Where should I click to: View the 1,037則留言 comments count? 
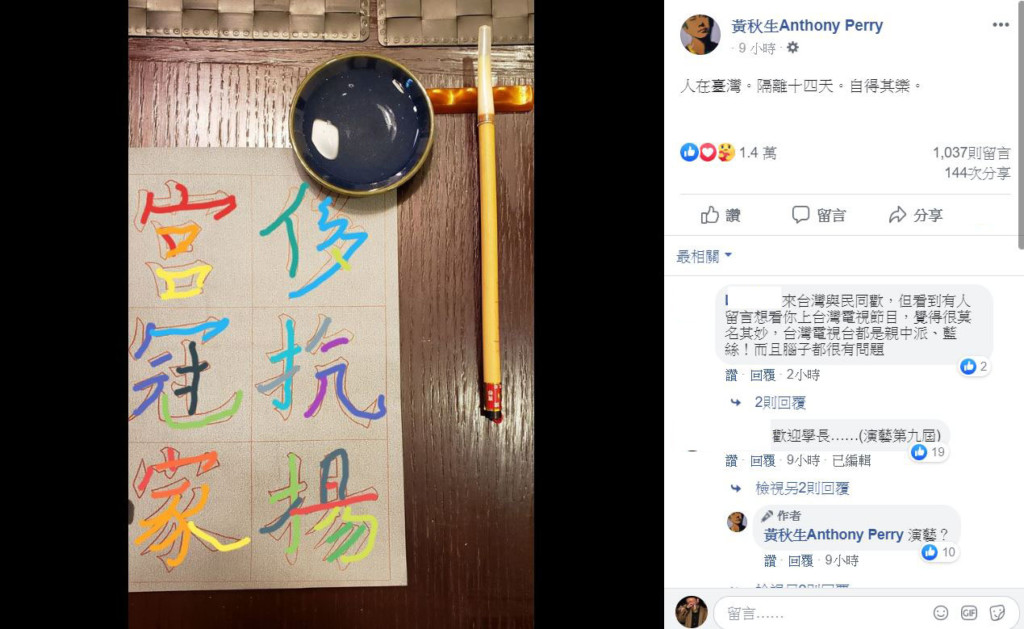pos(971,153)
